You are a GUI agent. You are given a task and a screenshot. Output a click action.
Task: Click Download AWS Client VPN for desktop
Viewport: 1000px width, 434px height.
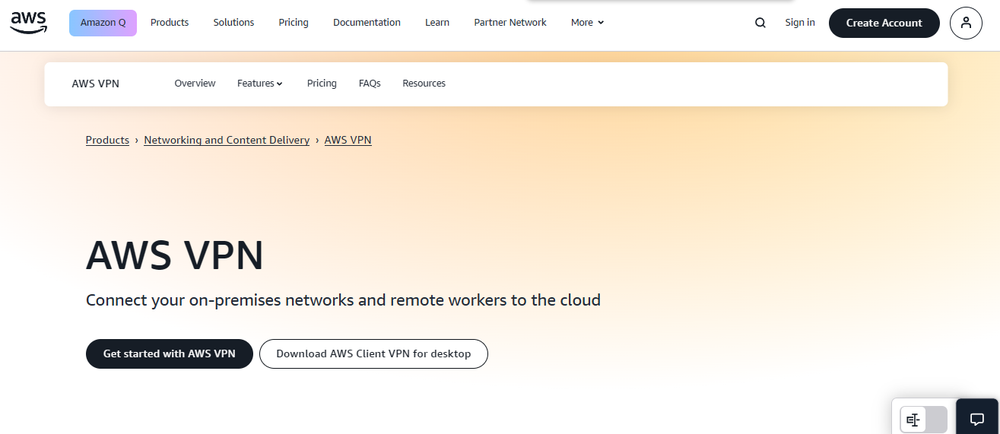pyautogui.click(x=373, y=354)
